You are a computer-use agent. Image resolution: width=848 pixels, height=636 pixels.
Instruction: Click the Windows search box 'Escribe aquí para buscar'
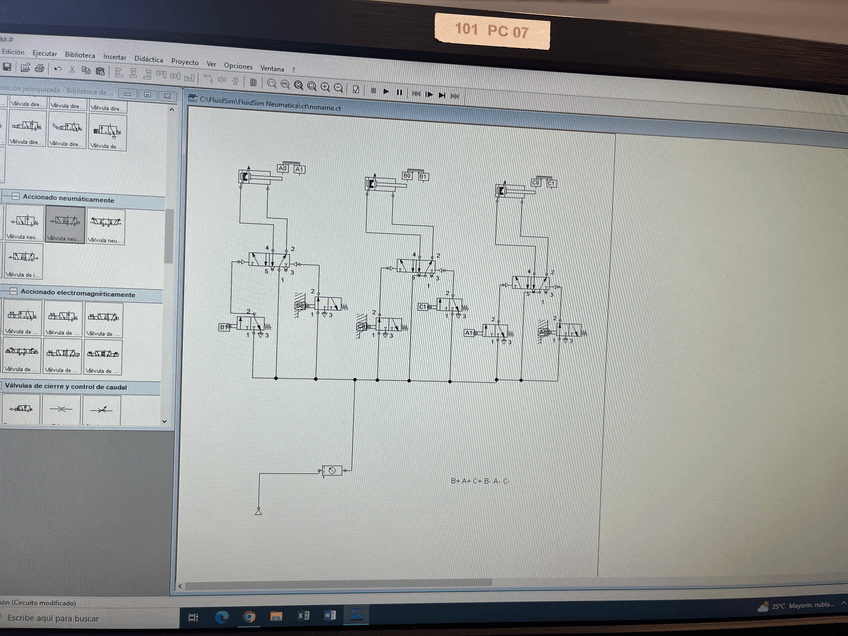[x=60, y=619]
